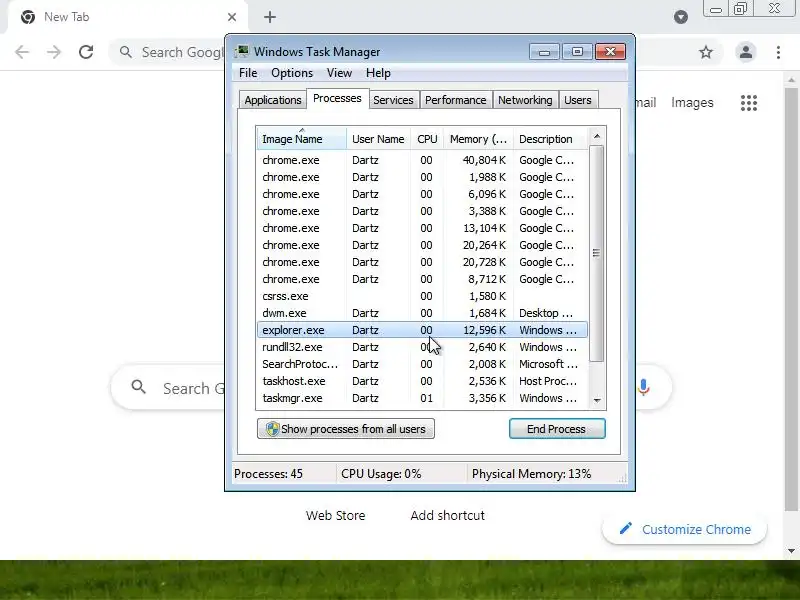Sort by Memory column header
This screenshot has height=600, width=800.
478,139
